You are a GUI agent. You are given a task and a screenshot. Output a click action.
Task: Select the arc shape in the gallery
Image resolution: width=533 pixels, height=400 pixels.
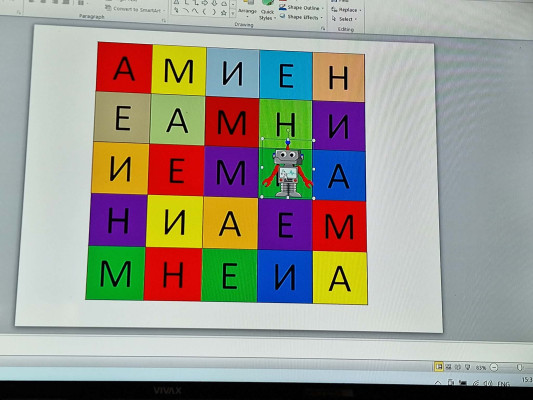point(186,11)
